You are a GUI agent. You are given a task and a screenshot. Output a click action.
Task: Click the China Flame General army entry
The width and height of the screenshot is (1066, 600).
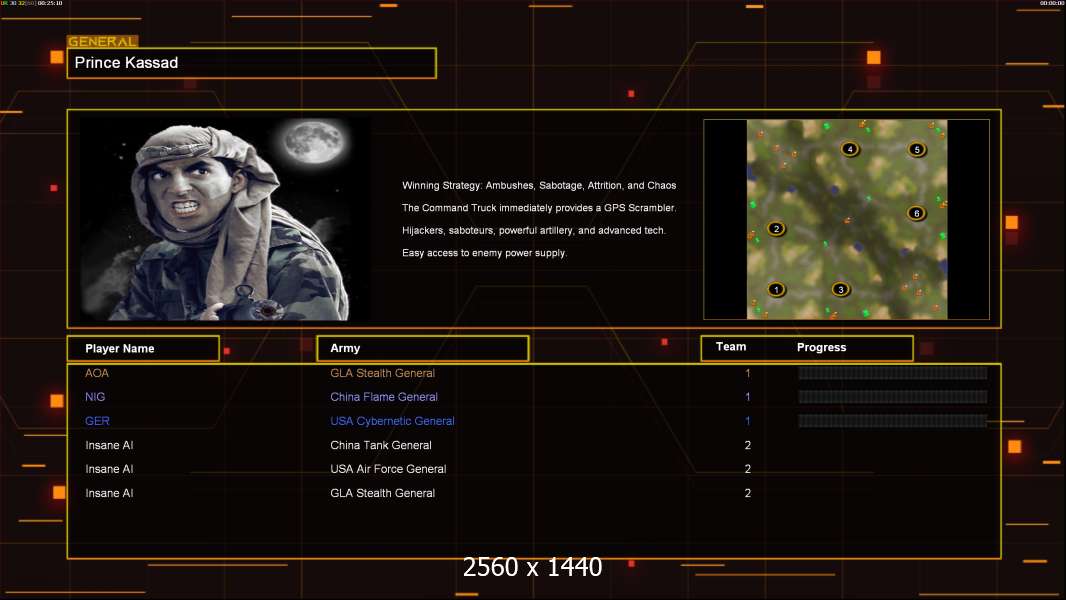[x=384, y=397]
